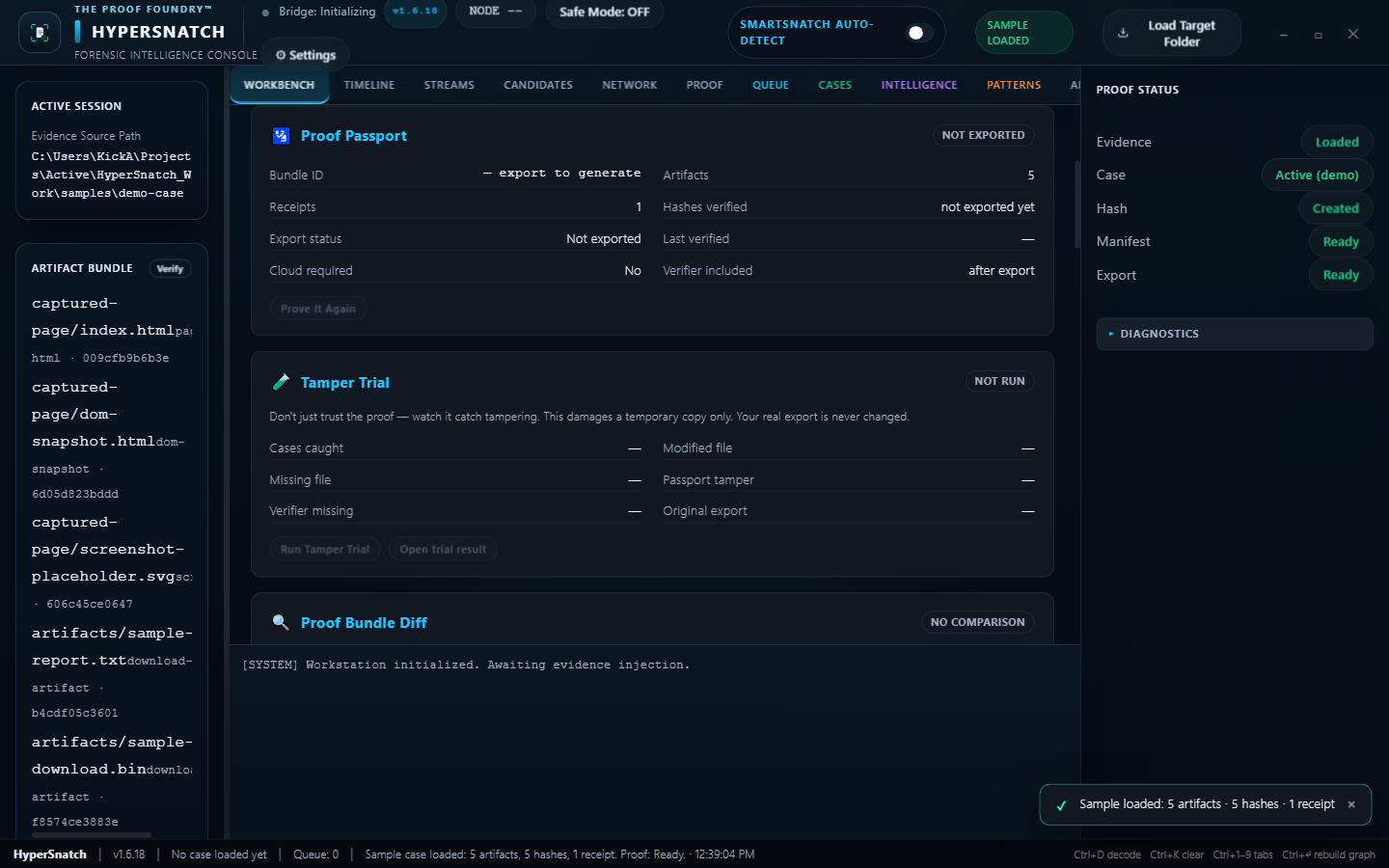This screenshot has width=1389, height=868.
Task: Click the NOT EXPORTED badge
Action: (x=983, y=136)
